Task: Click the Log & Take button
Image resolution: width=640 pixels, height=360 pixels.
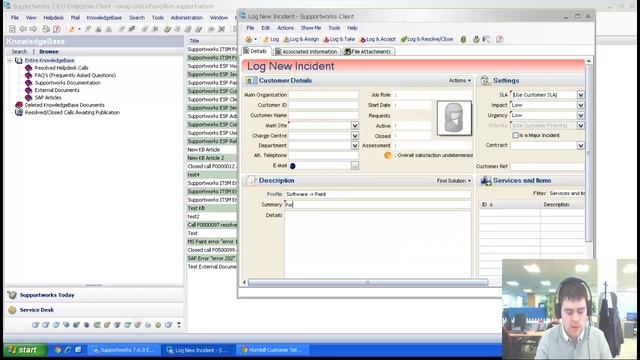Action: 339,39
